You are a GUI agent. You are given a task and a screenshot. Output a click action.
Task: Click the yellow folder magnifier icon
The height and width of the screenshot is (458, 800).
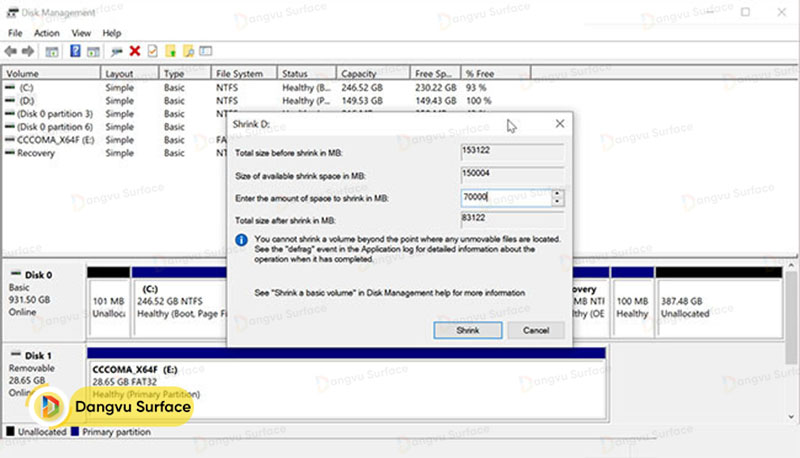tap(188, 51)
